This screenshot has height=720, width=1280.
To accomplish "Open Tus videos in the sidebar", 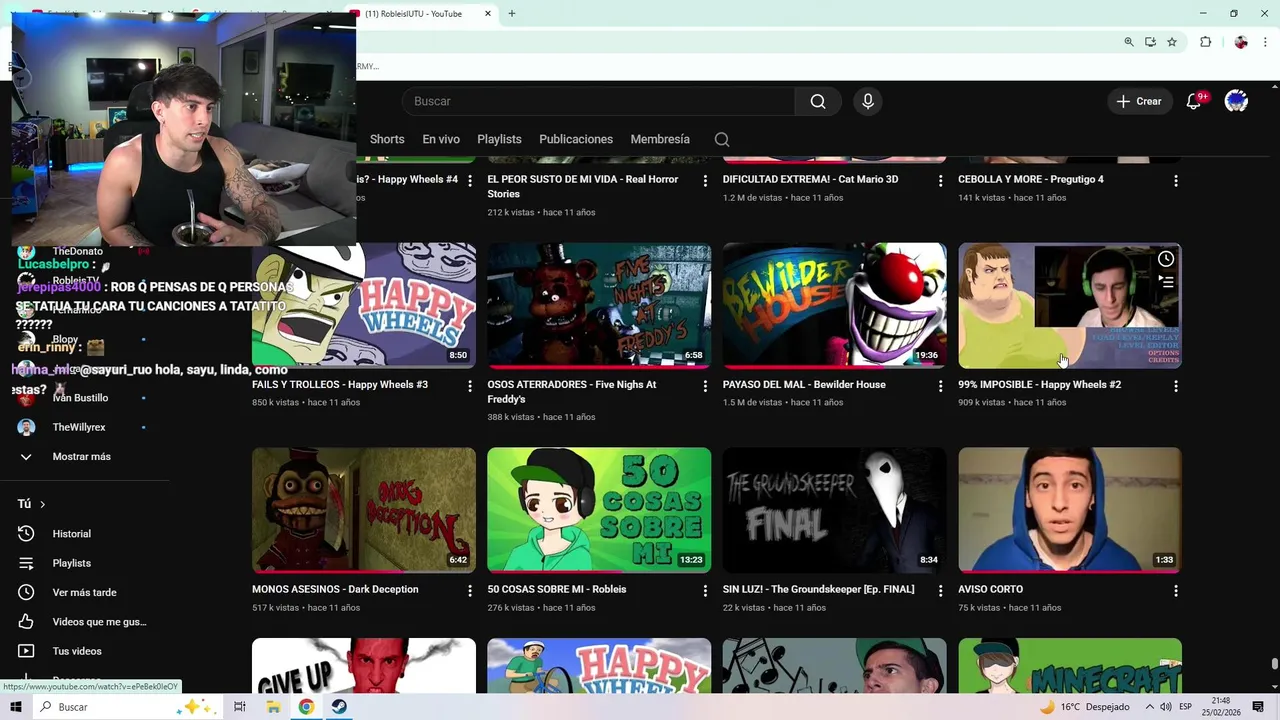I will pyautogui.click(x=77, y=651).
